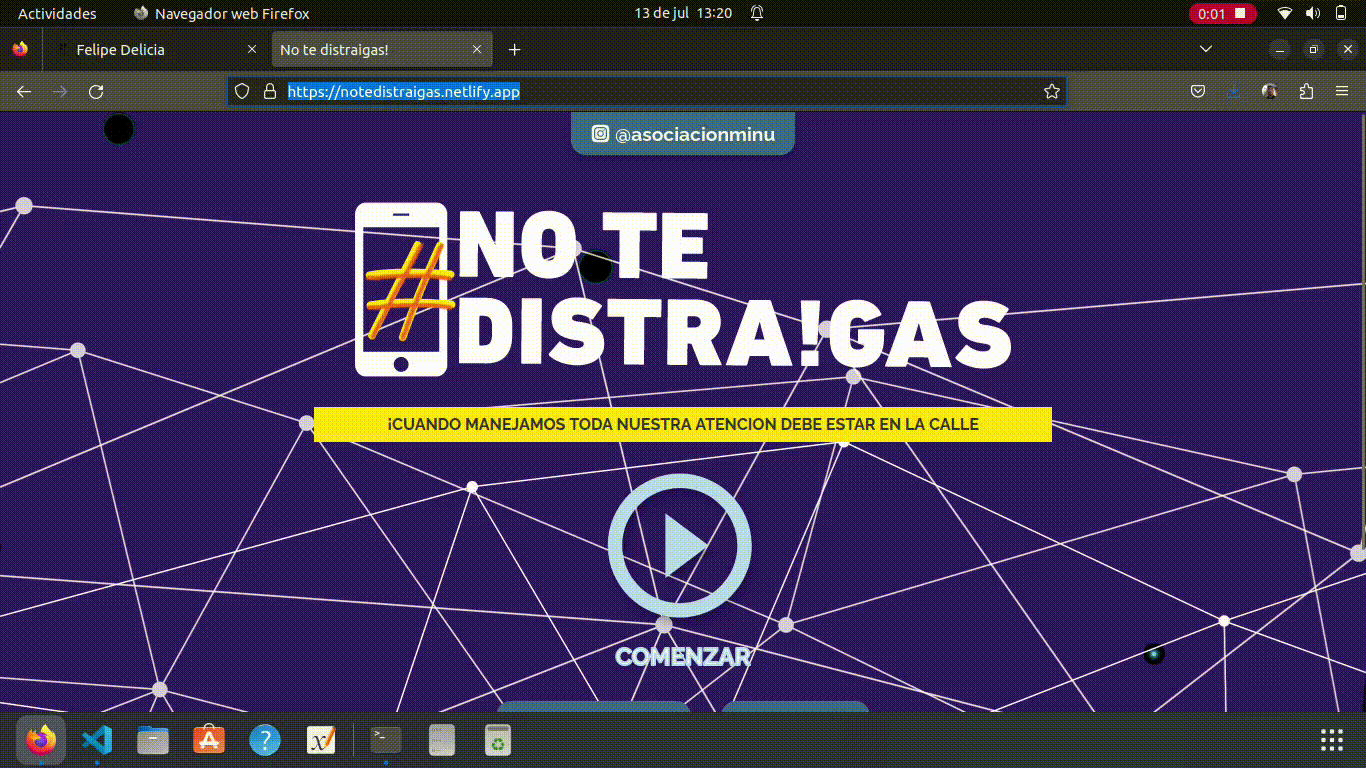Image resolution: width=1366 pixels, height=768 pixels.
Task: Click the notification bell icon
Action: [x=757, y=13]
